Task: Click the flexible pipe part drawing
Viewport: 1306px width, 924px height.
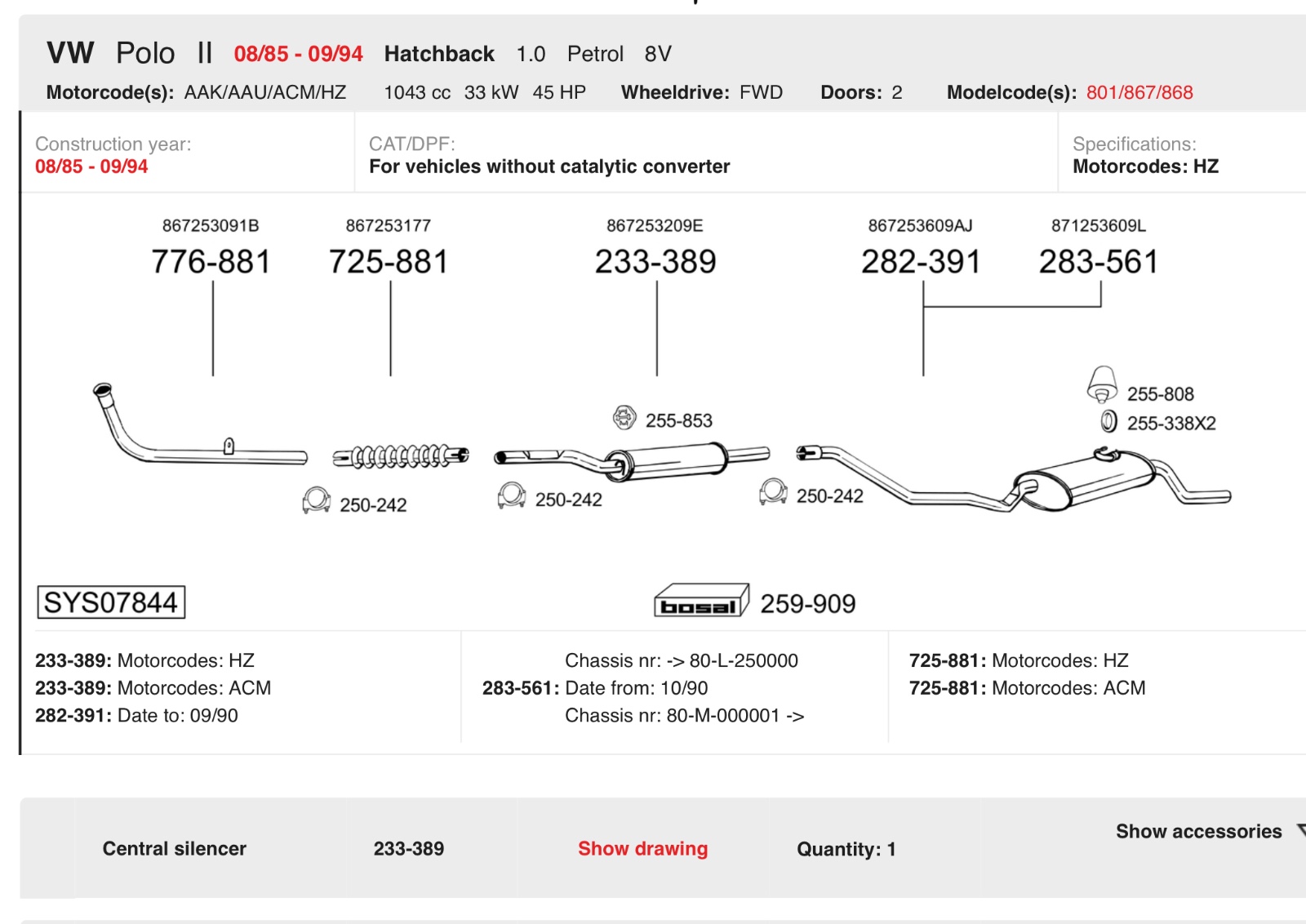Action: 401,456
